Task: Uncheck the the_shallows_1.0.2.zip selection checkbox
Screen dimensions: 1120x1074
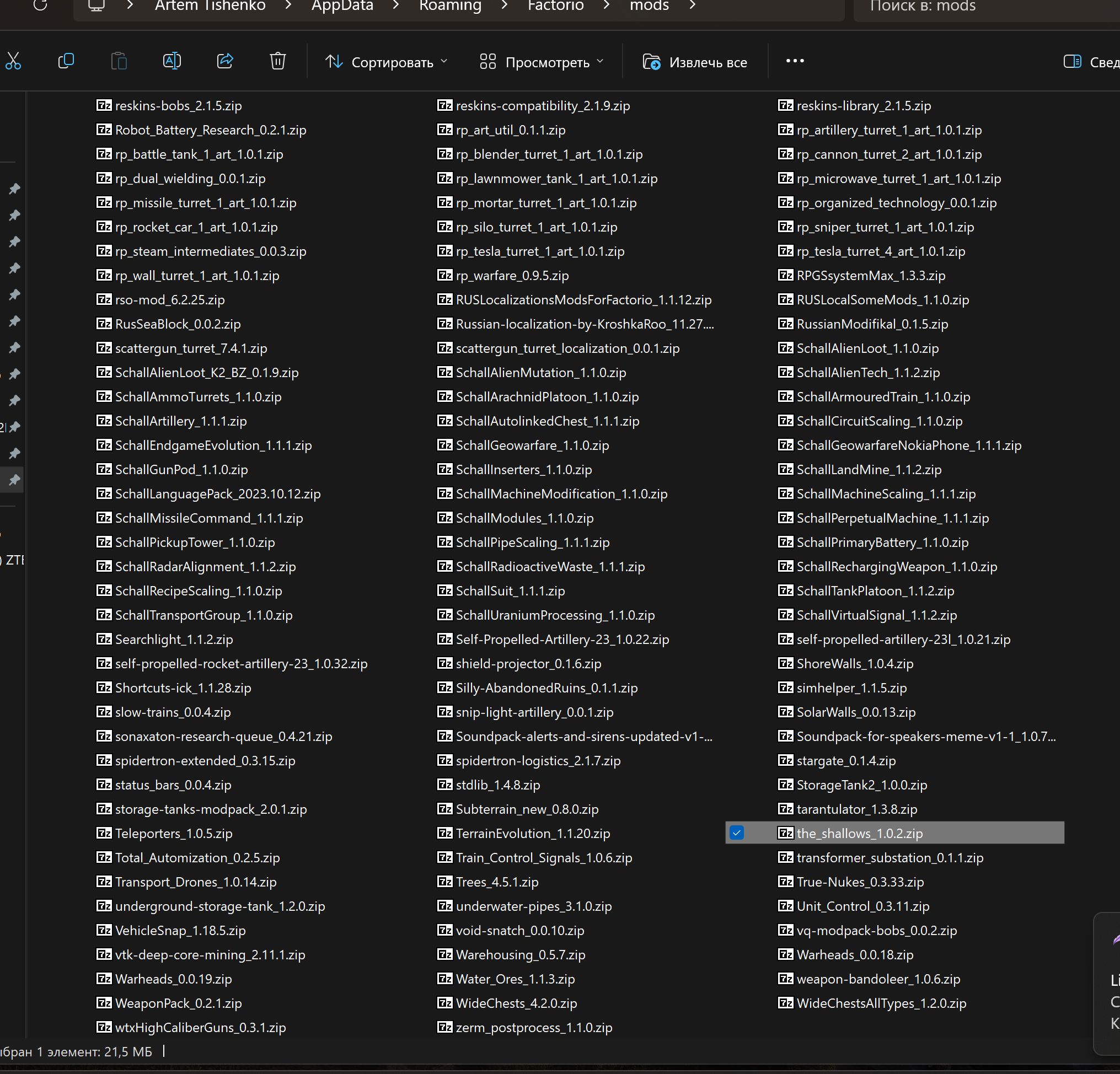Action: click(x=737, y=833)
